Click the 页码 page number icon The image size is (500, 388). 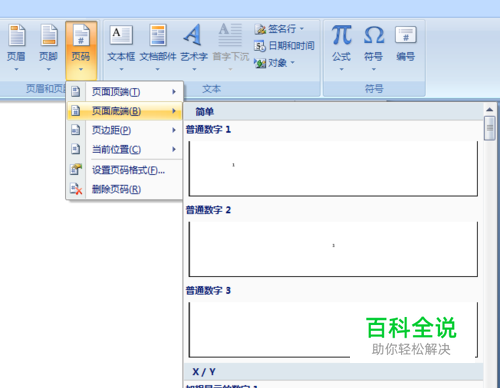click(x=81, y=35)
